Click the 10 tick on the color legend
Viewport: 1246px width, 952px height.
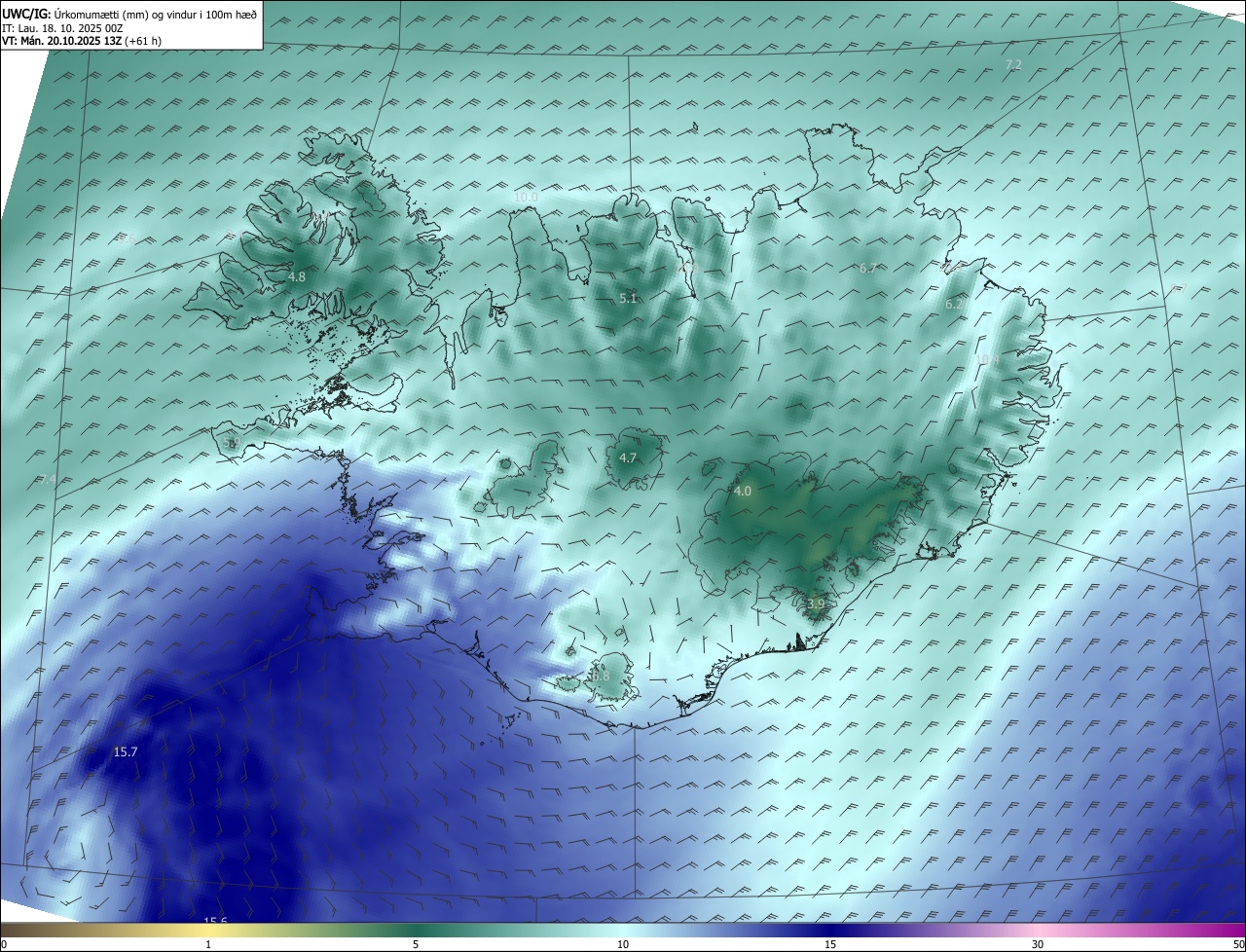623,945
